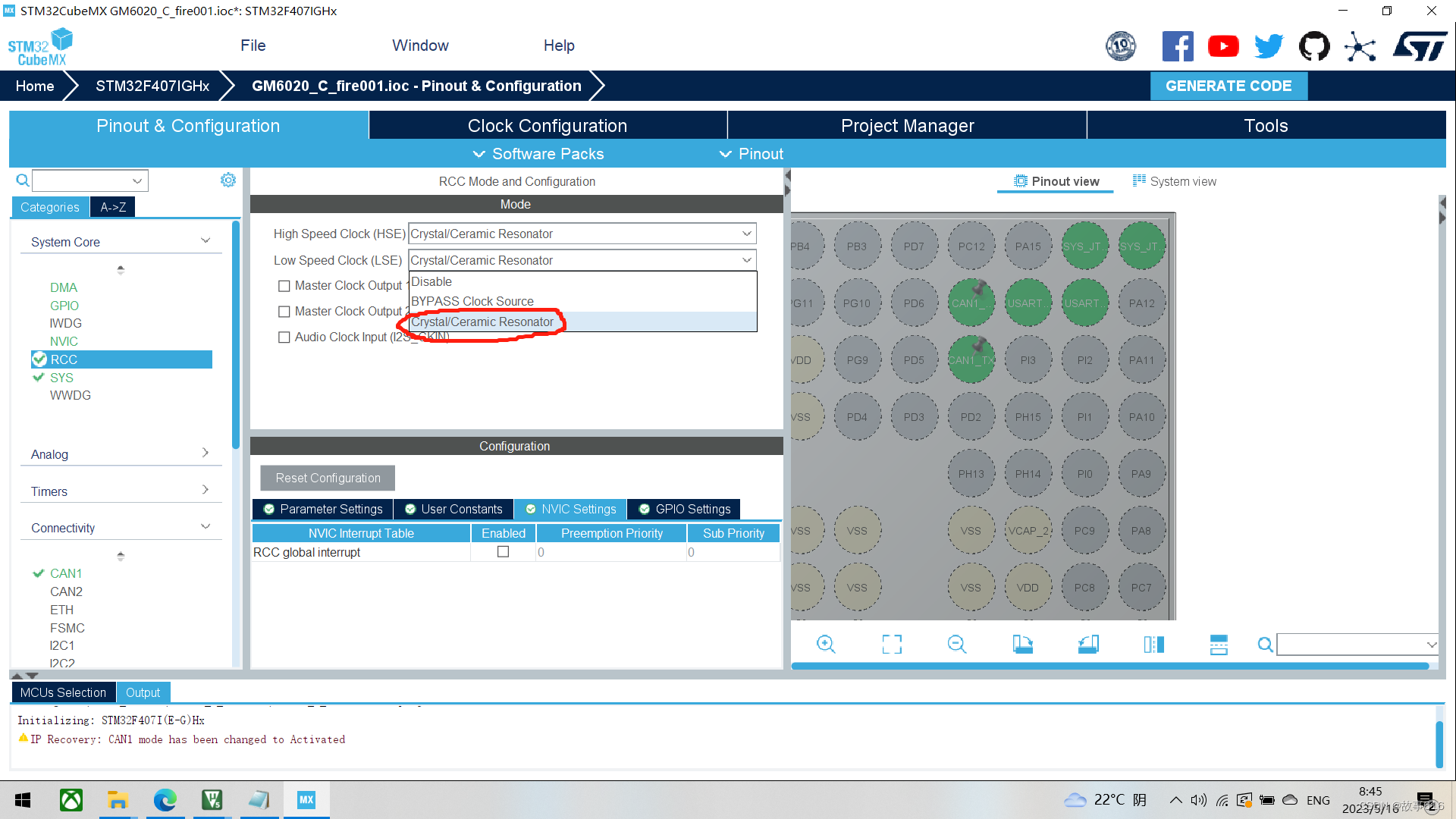1456x819 pixels.
Task: Open the YouTube icon link
Action: (x=1223, y=46)
